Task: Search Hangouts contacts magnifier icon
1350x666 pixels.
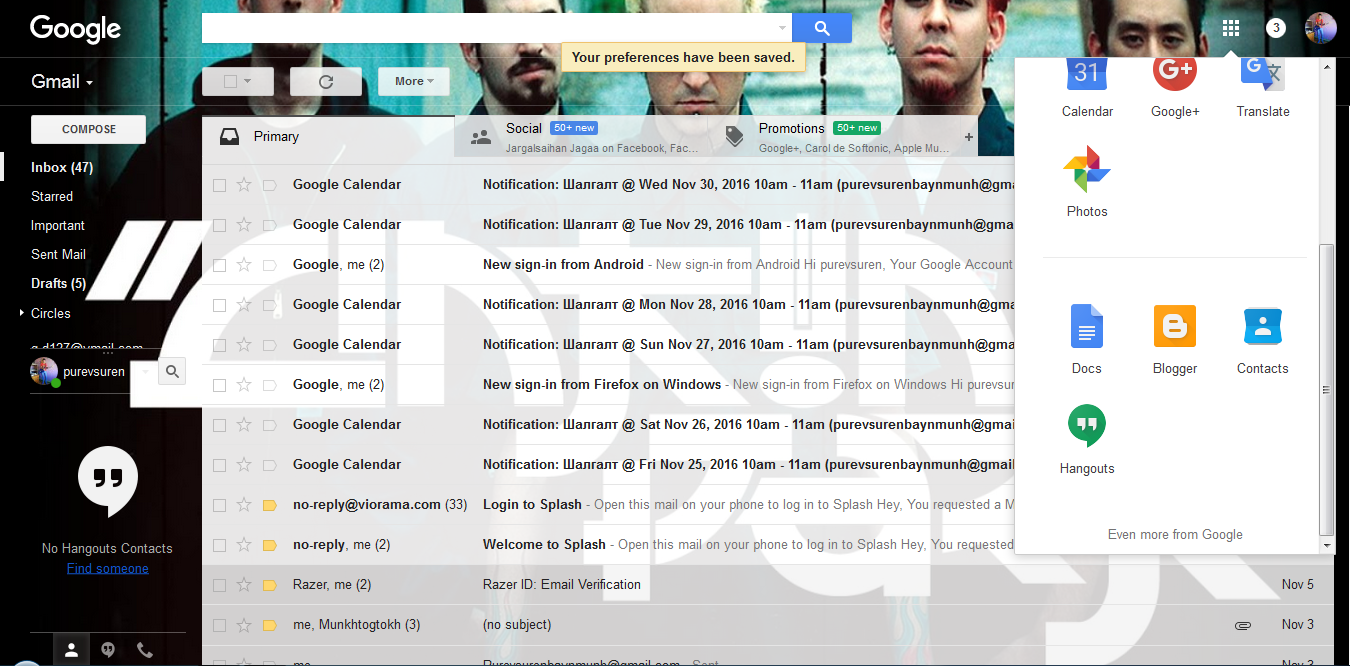Action: pyautogui.click(x=172, y=372)
